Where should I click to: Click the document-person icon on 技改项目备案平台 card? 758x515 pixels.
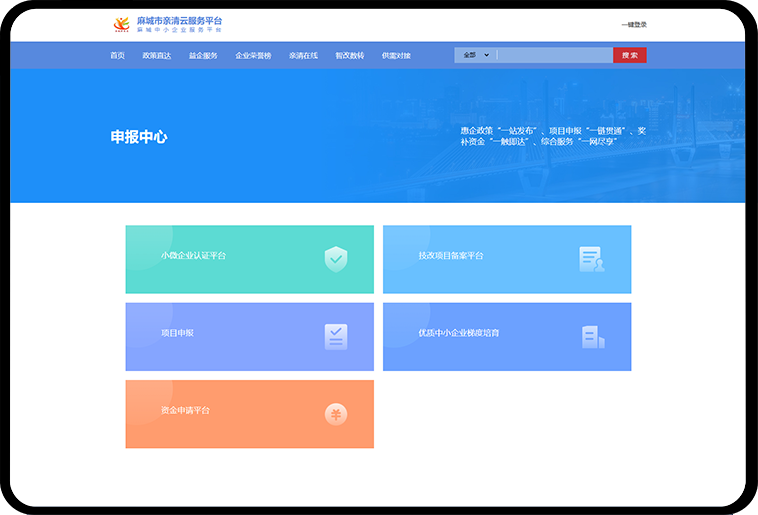coord(591,259)
